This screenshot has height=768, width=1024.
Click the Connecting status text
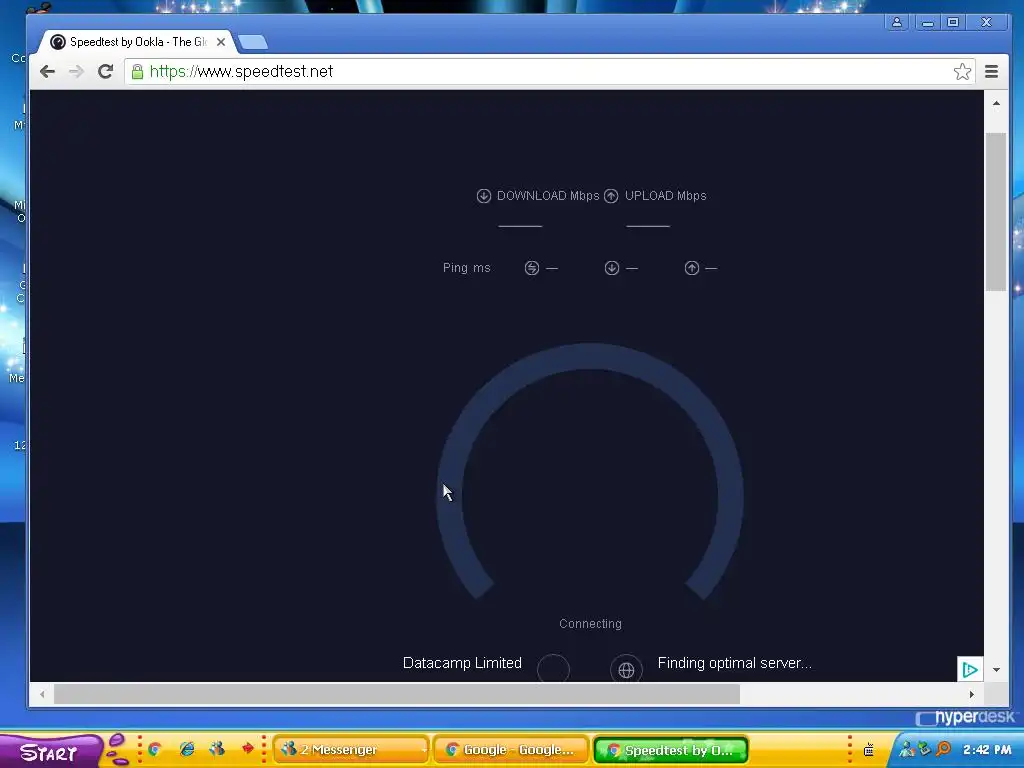[x=590, y=624]
